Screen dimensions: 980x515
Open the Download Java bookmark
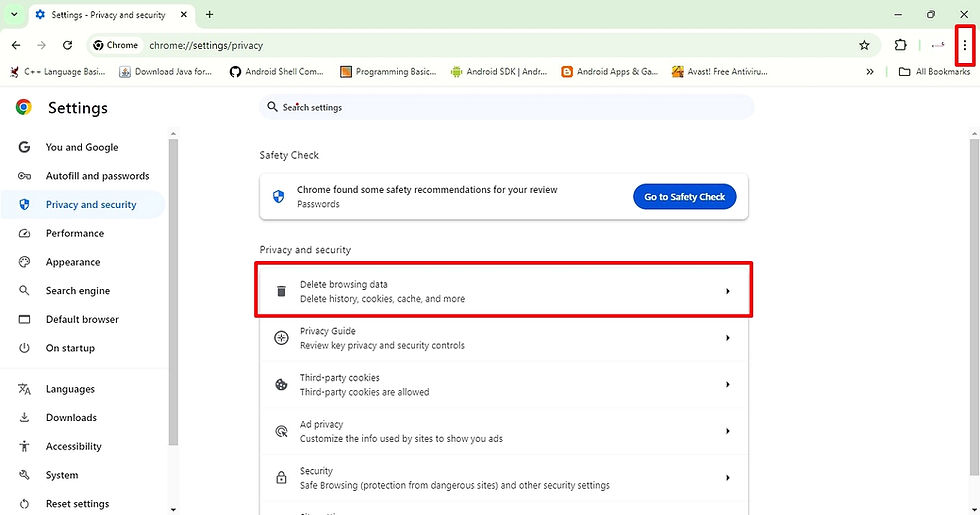point(166,72)
